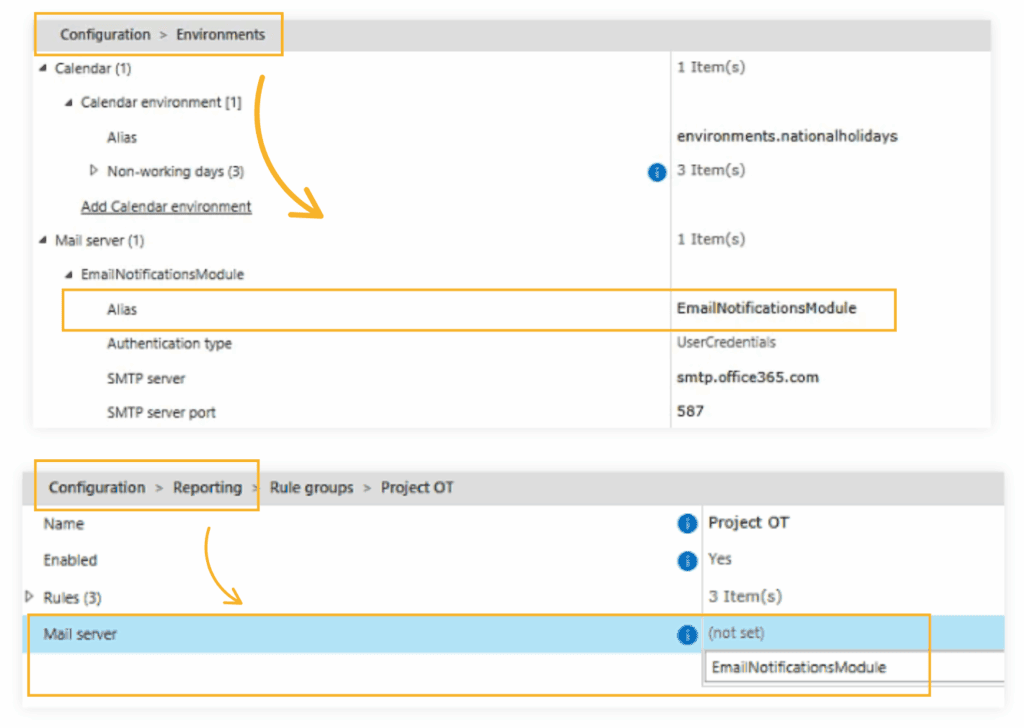Click info icon beside Name field
This screenshot has width=1024, height=728.
click(687, 524)
